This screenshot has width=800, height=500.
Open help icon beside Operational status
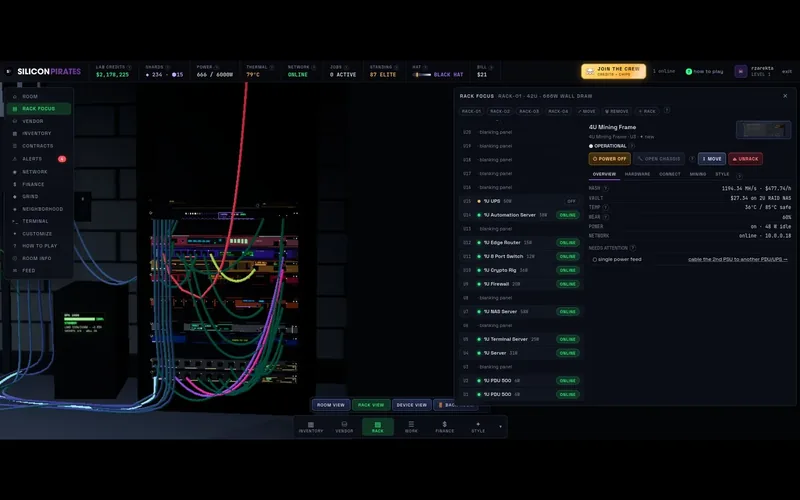click(632, 146)
